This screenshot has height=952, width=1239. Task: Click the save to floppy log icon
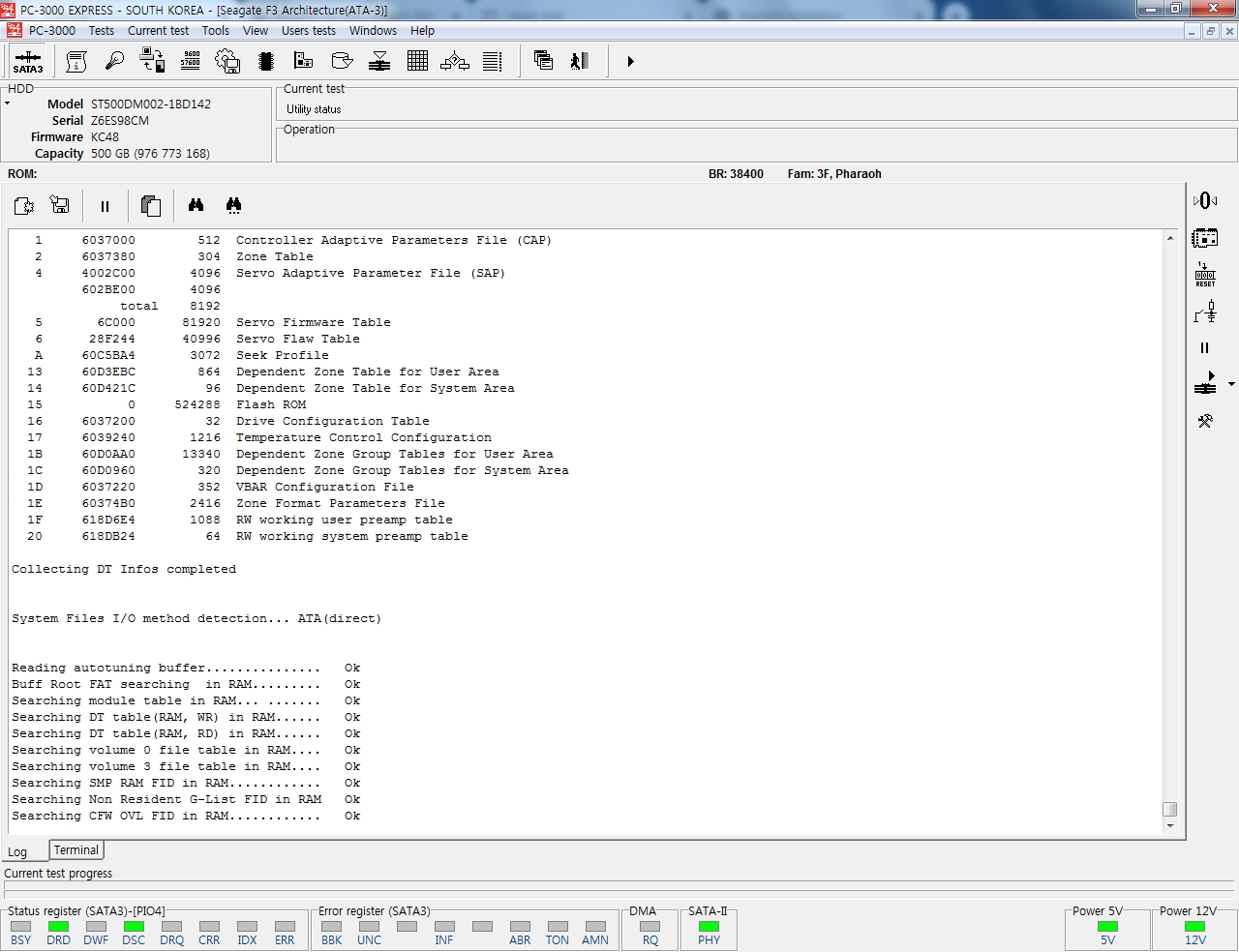coord(60,205)
